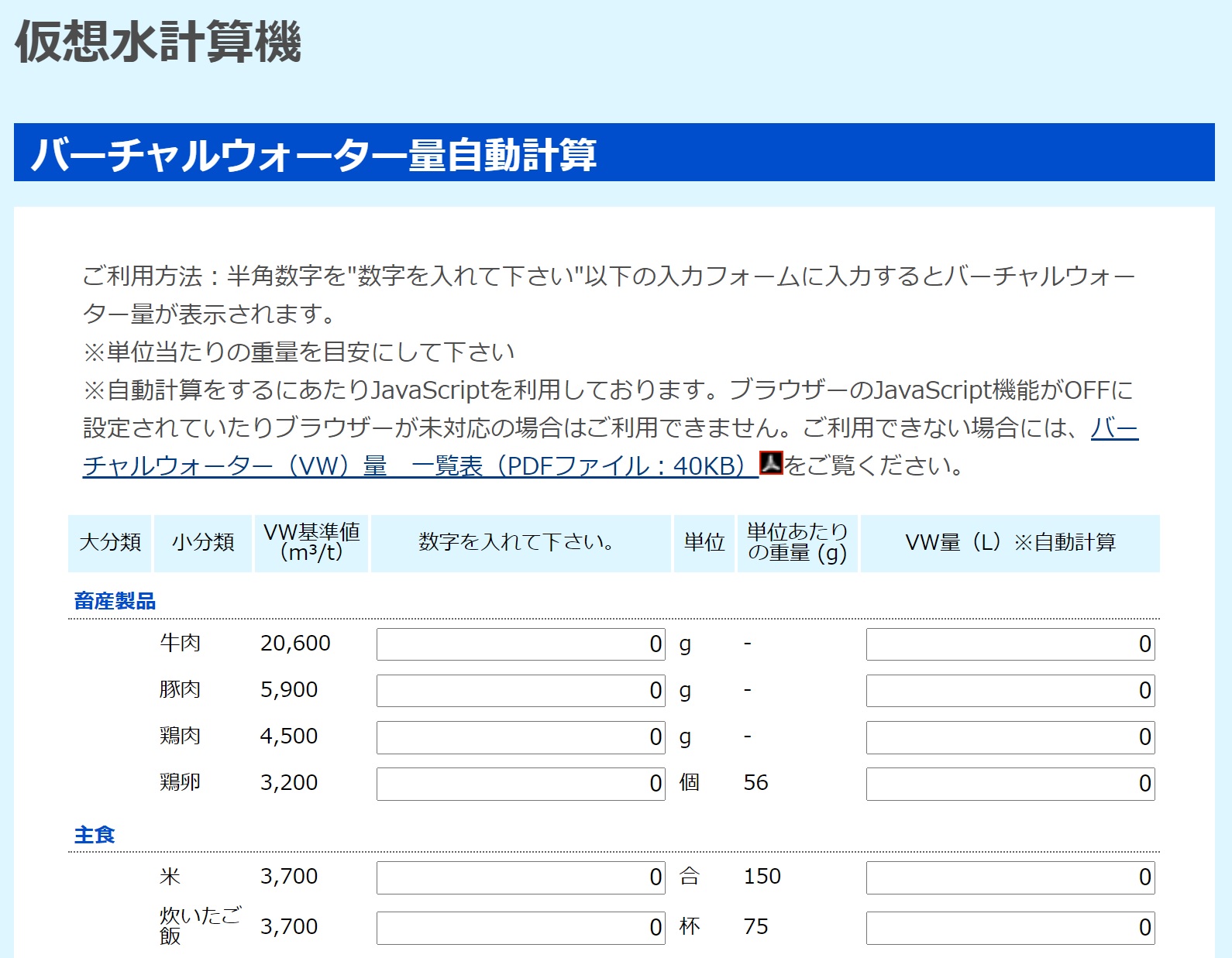Select the 炊いたご飯 cups input field
Screen dimensions: 1232x958
[x=520, y=928]
